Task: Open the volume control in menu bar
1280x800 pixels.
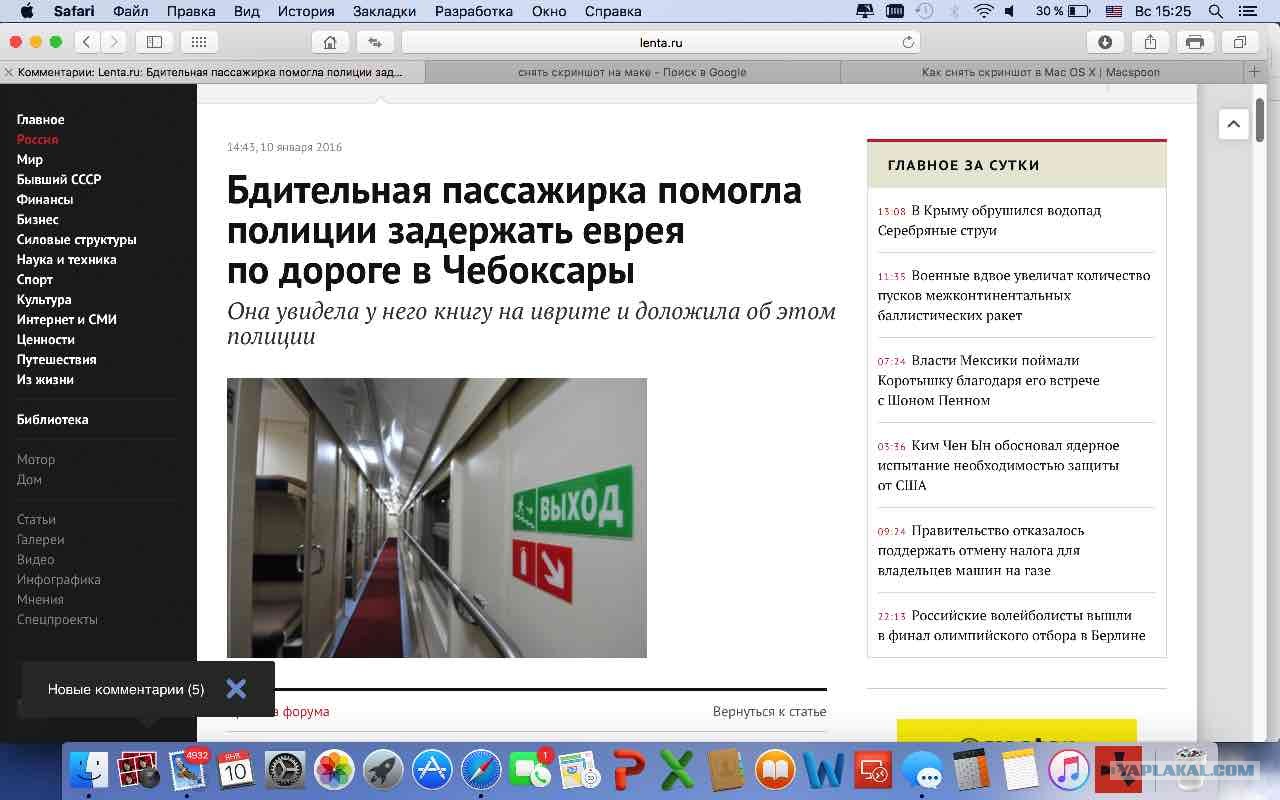Action: [x=1010, y=11]
